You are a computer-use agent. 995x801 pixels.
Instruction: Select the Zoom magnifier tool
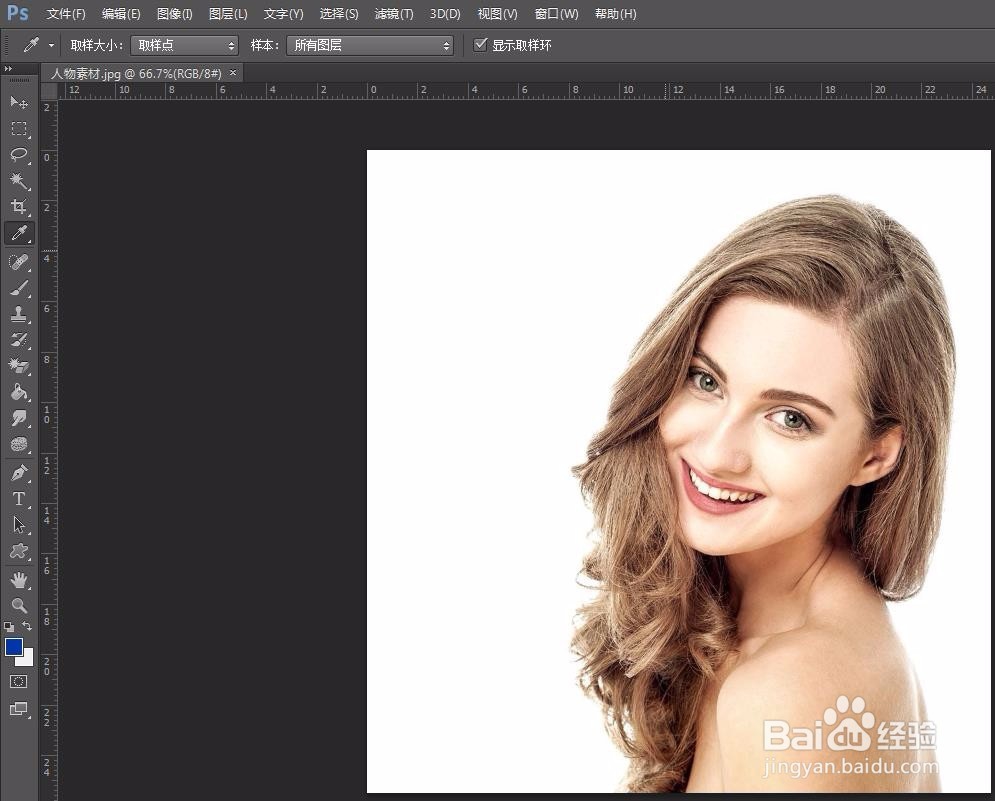(x=18, y=605)
